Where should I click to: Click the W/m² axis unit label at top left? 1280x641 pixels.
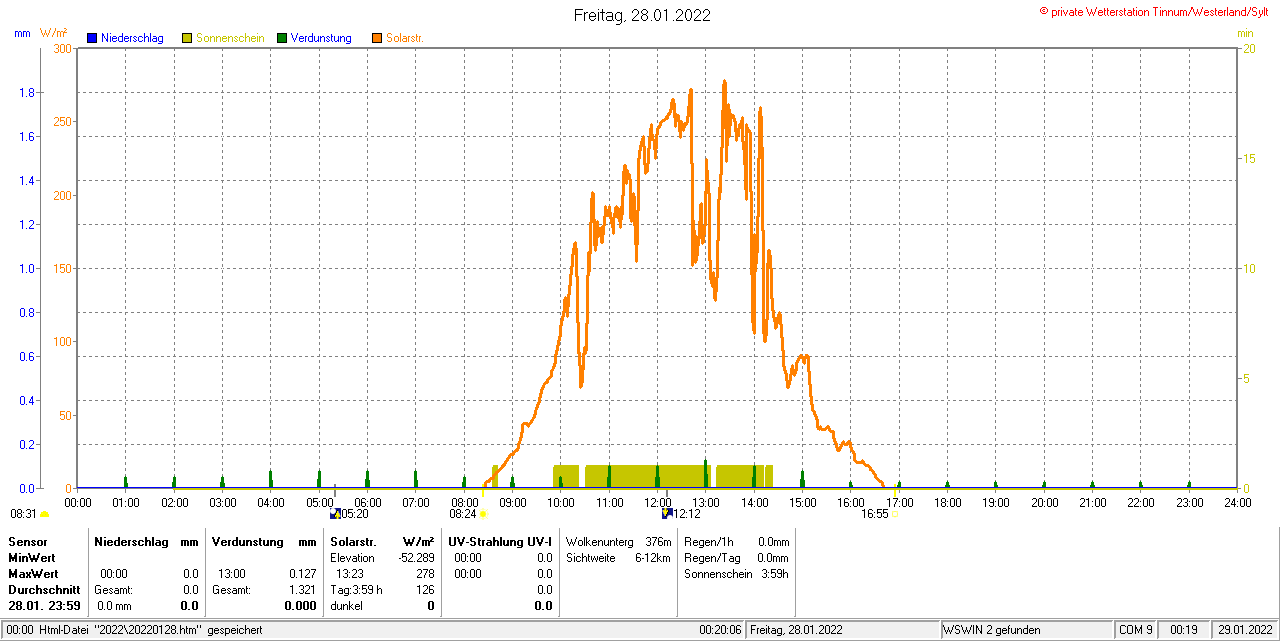tap(53, 33)
